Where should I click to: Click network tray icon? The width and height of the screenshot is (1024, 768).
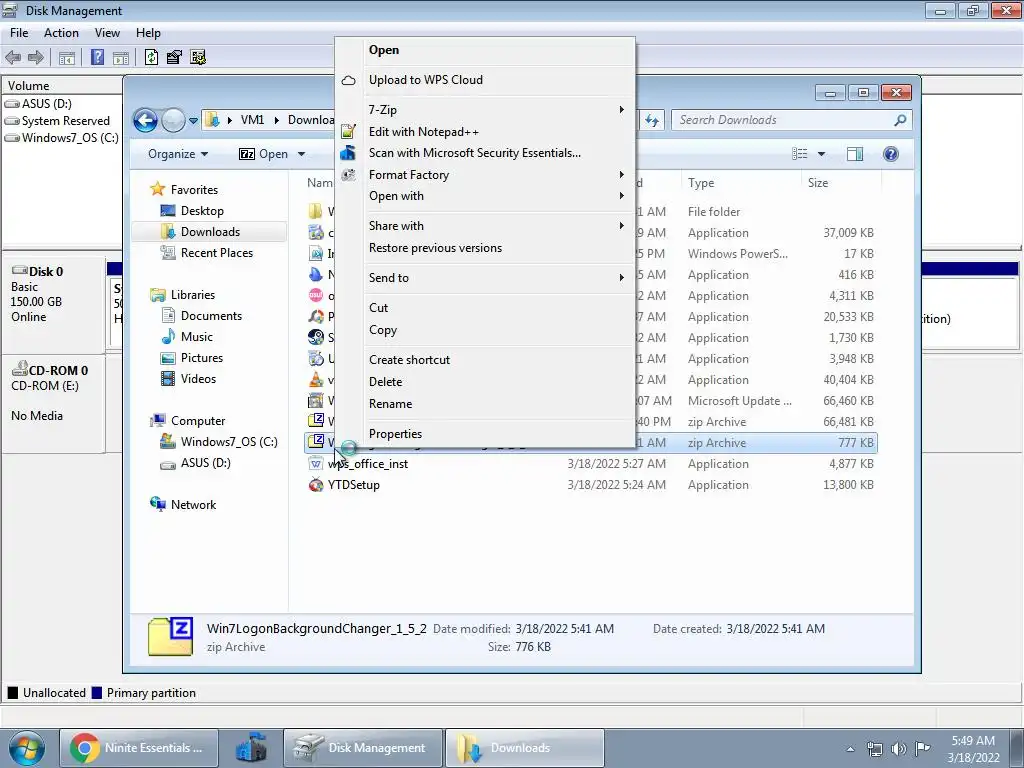click(874, 749)
